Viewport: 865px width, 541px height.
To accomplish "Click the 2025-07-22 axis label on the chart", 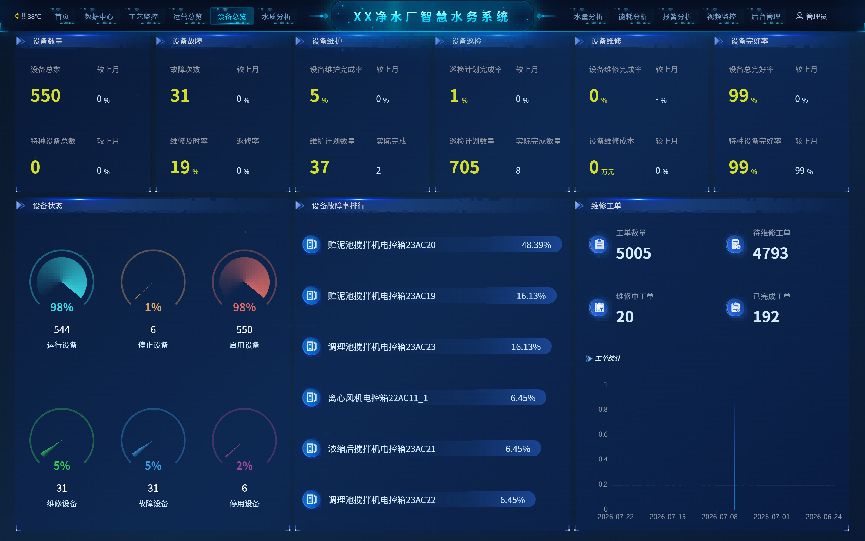I will (615, 517).
